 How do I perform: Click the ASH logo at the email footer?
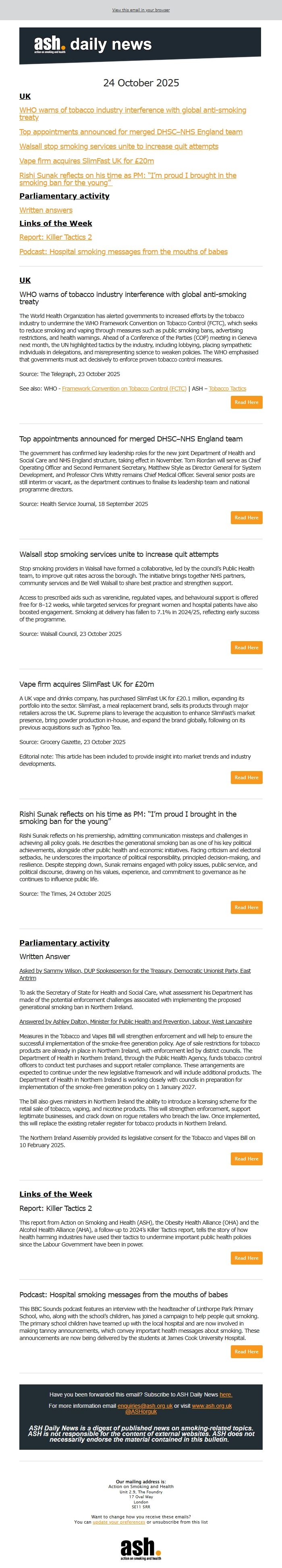[141, 1549]
